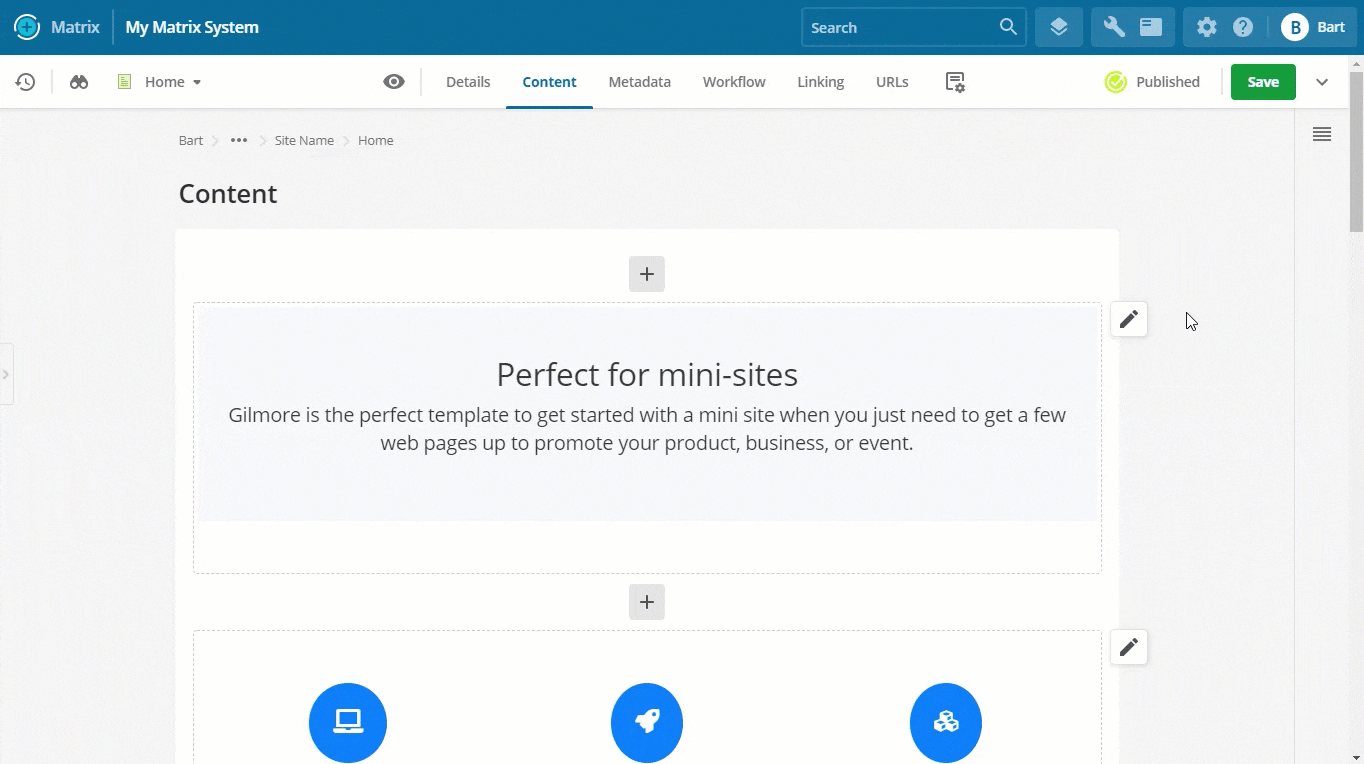
Task: Expand the left side panel arrow
Action: 6,374
